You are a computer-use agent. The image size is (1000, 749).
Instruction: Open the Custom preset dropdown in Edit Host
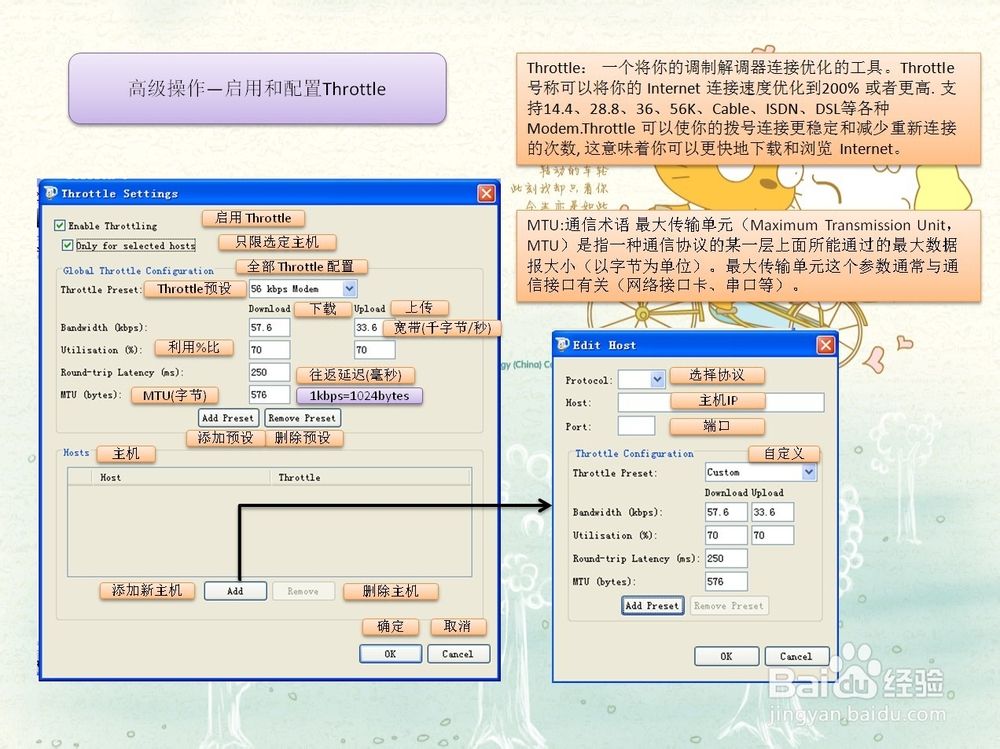(809, 472)
